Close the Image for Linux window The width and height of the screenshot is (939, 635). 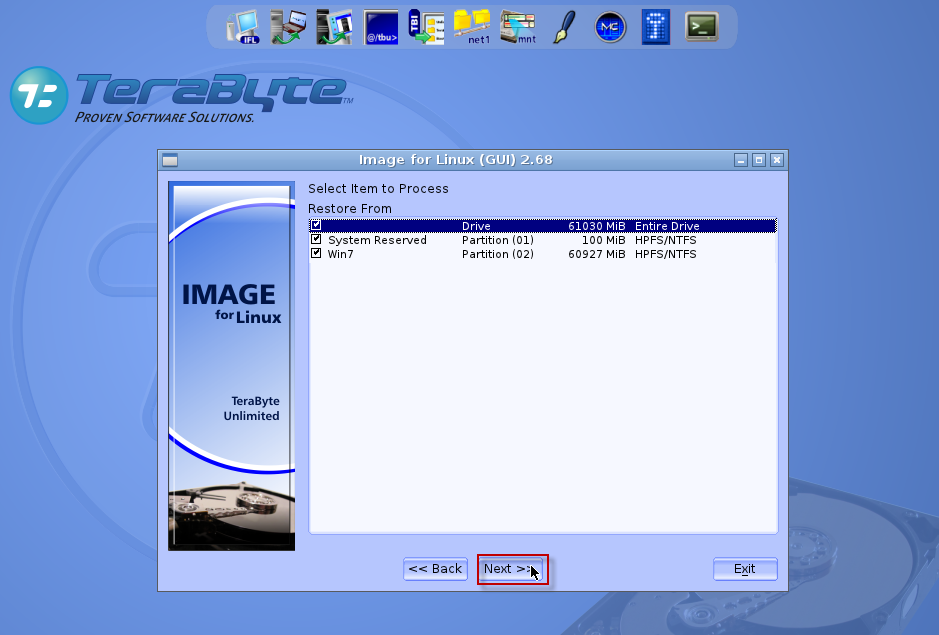tap(777, 160)
